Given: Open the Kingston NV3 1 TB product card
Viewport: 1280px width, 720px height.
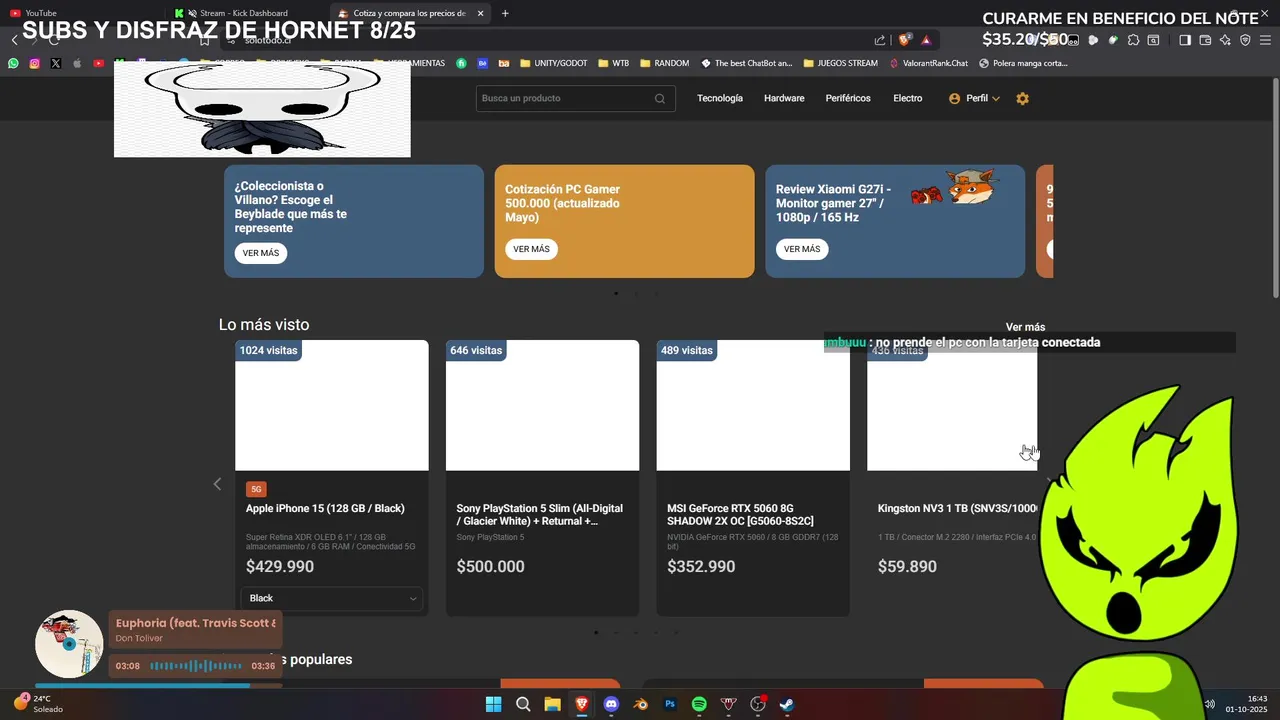Looking at the screenshot, I should [952, 478].
